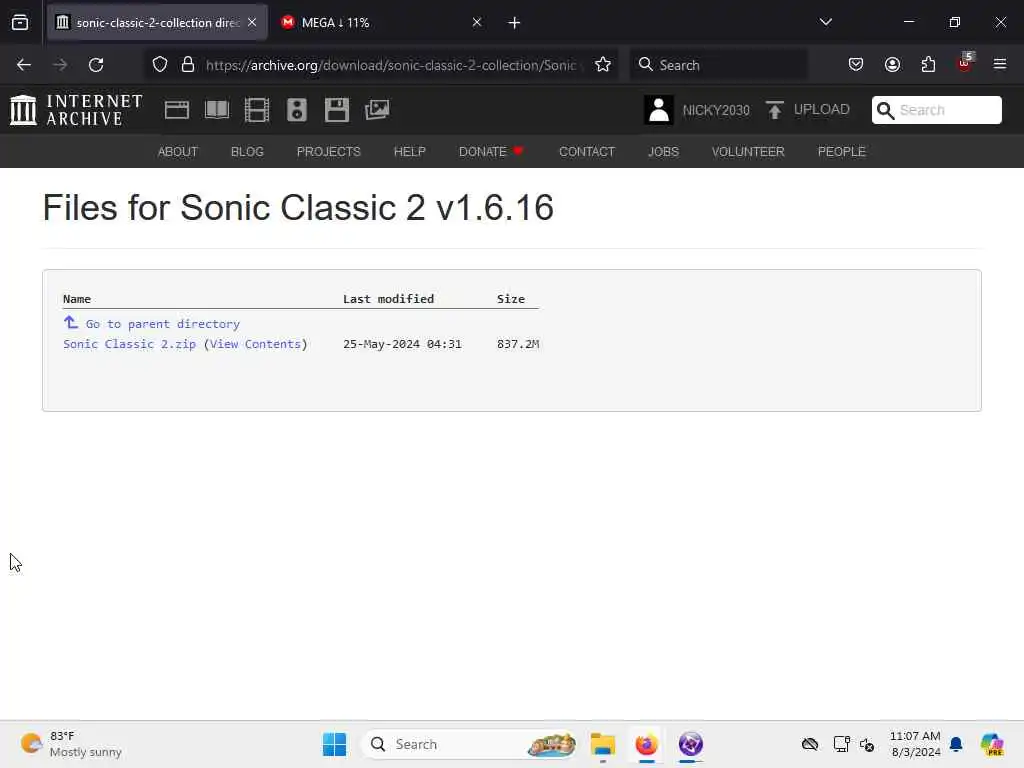Open the VOLUNTEER menu item

748,152
